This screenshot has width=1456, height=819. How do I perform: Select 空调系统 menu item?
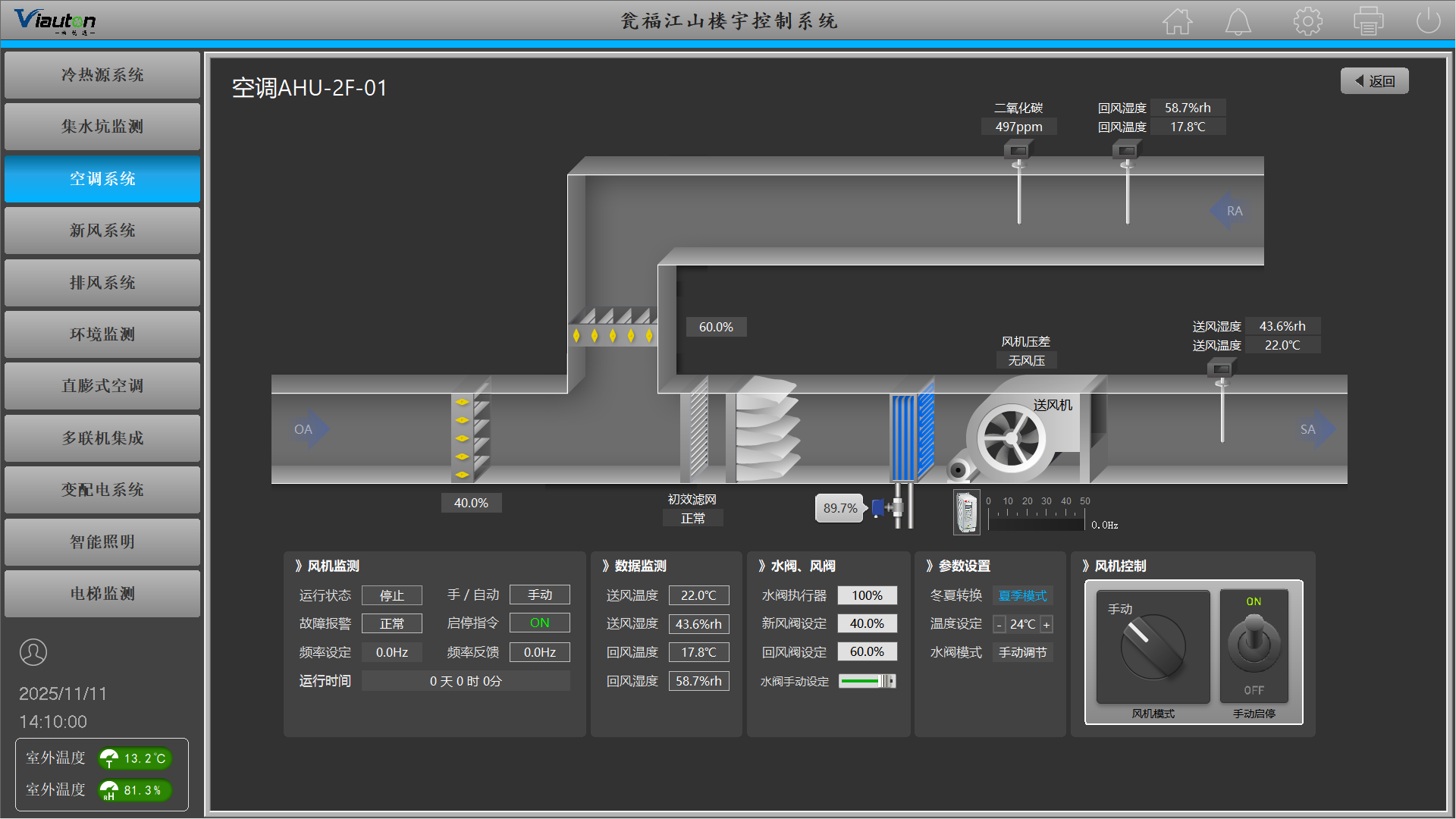[x=102, y=179]
